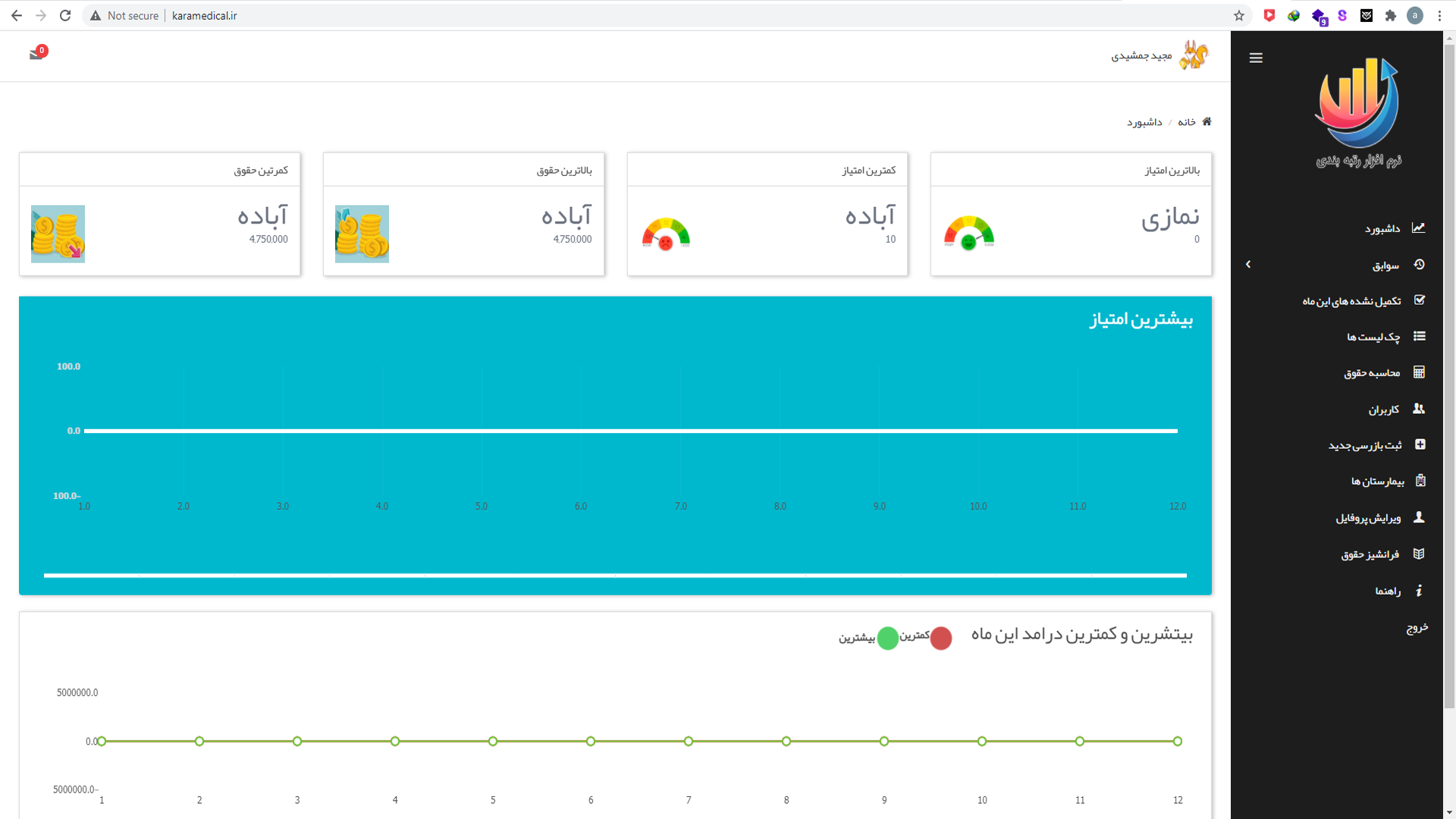The width and height of the screenshot is (1456, 819).
Task: Collapse the sidebar using the chevron arrow
Action: (1249, 264)
